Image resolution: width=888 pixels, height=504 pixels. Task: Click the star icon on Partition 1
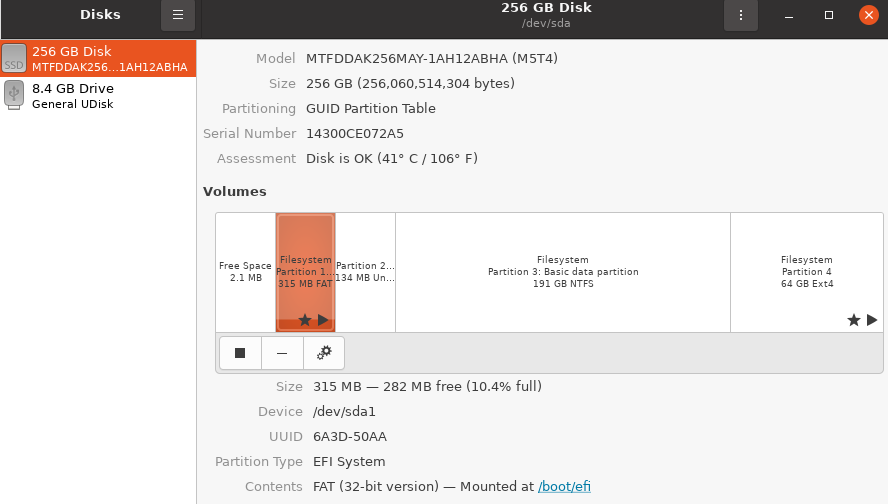(x=305, y=320)
